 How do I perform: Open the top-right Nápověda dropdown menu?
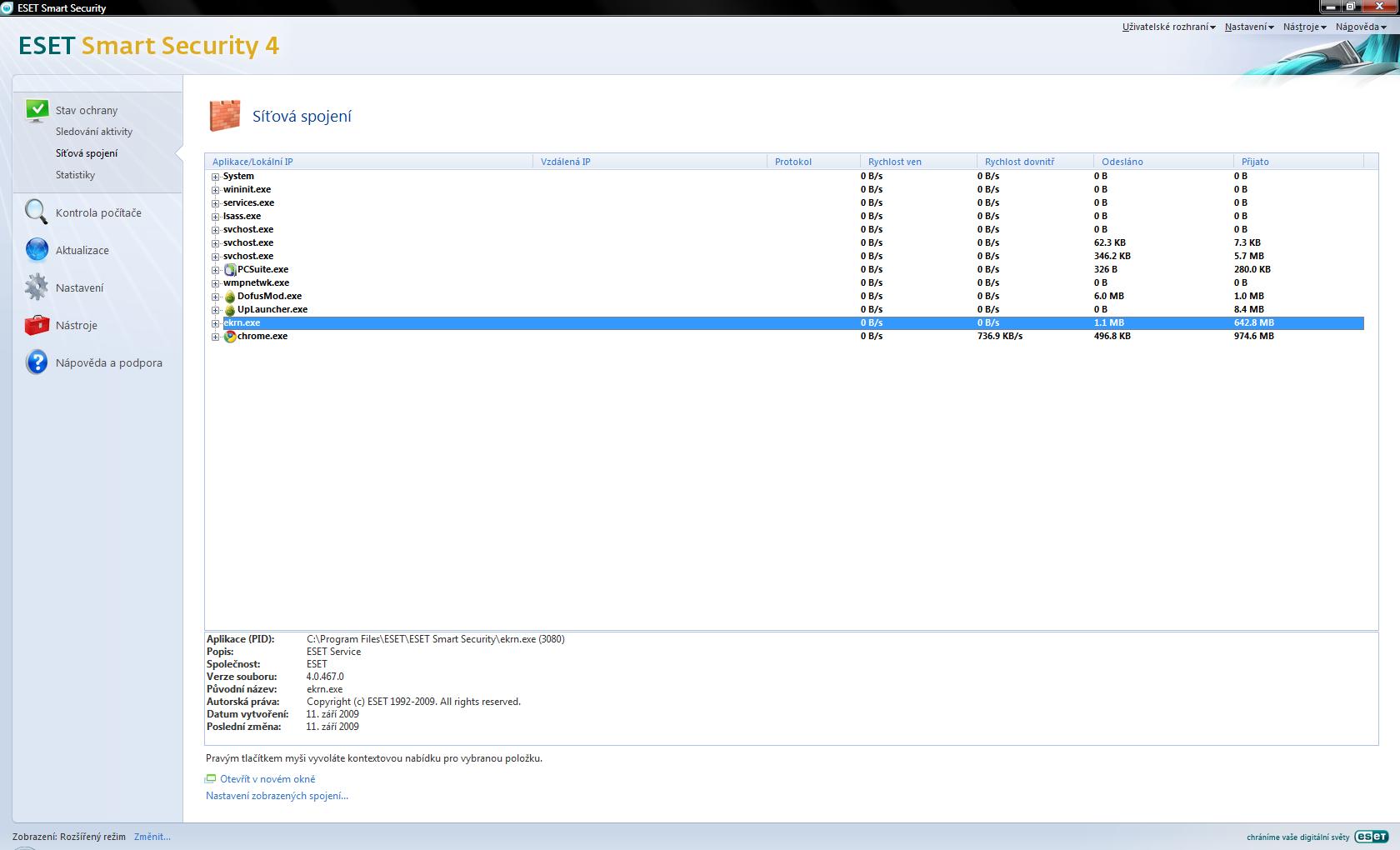pos(1360,27)
